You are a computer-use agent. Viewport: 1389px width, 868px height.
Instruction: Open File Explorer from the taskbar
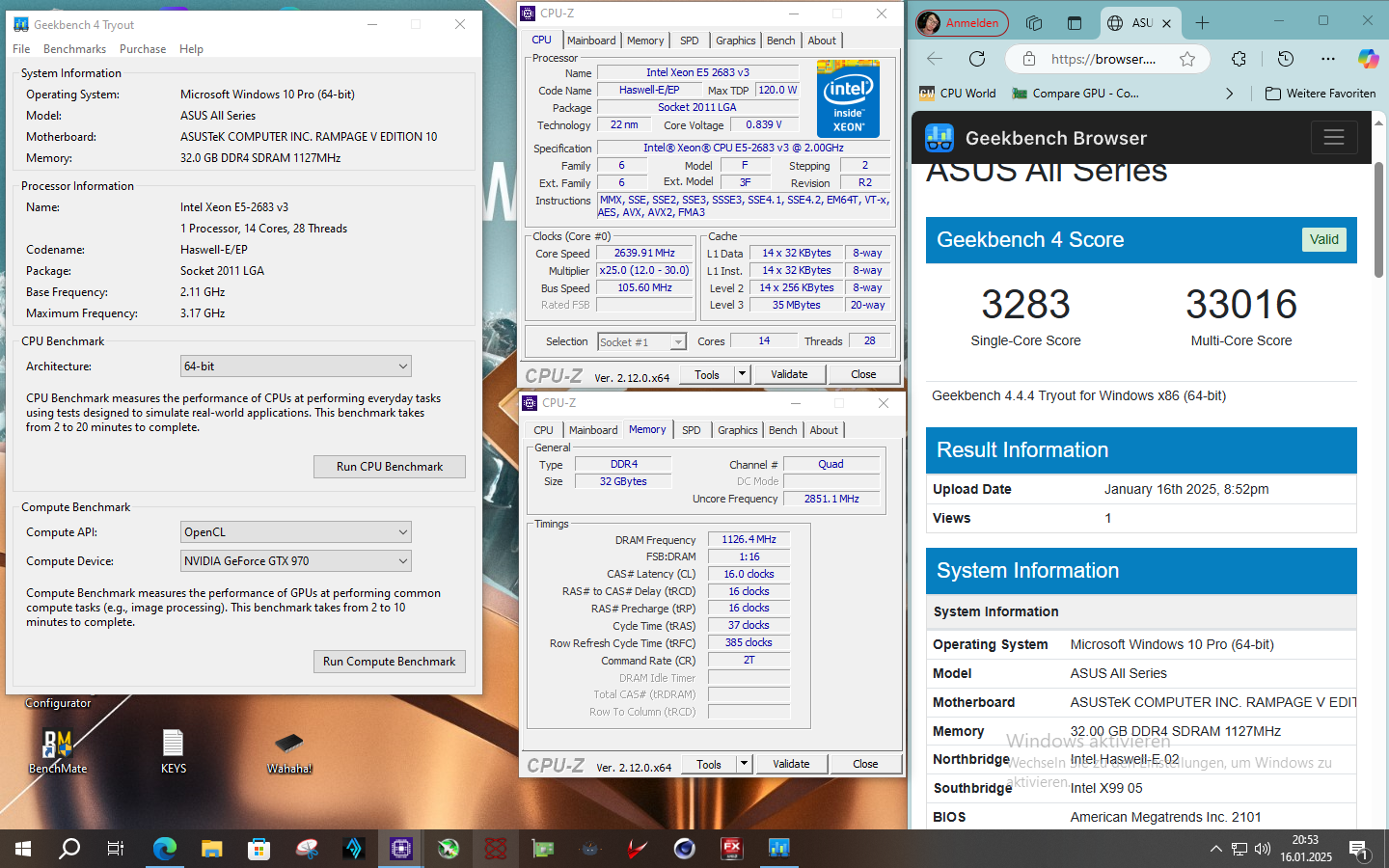coord(212,849)
